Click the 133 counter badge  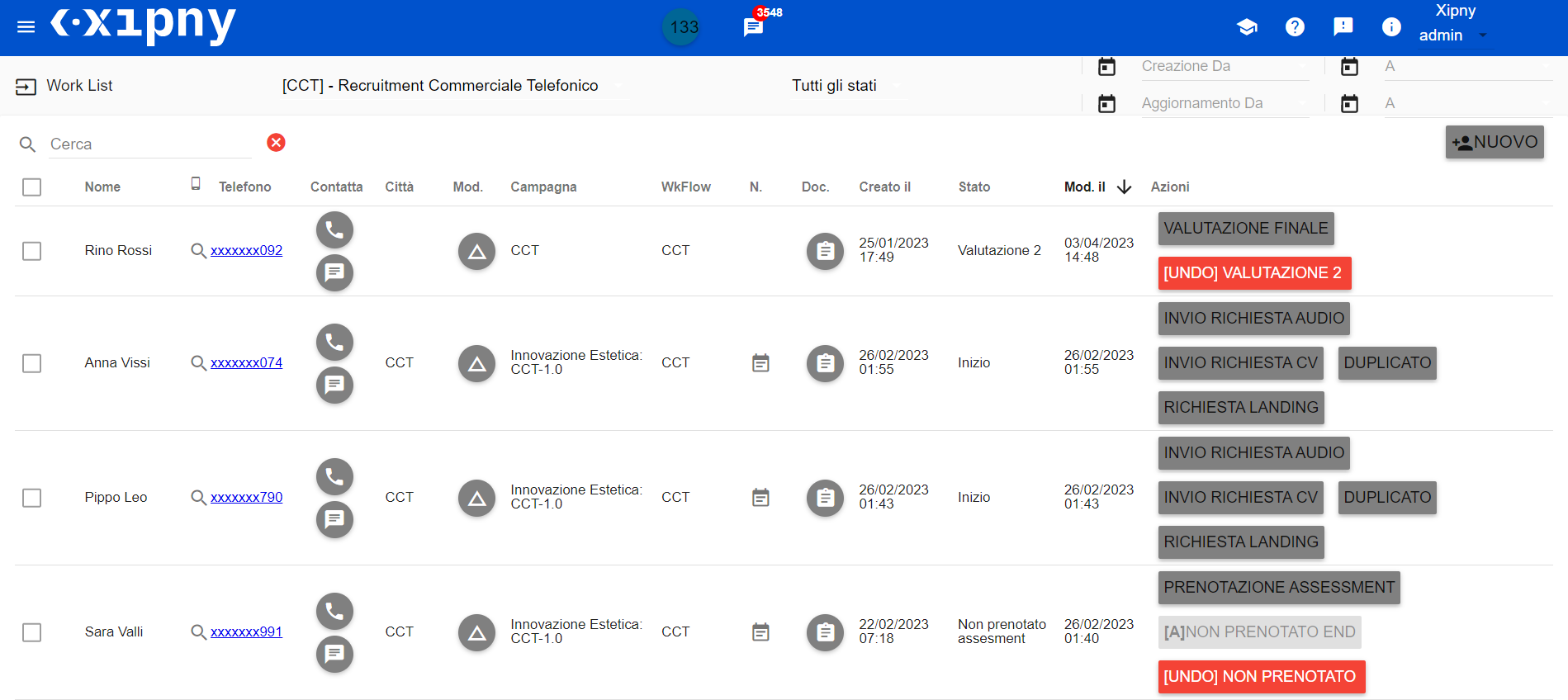click(681, 27)
